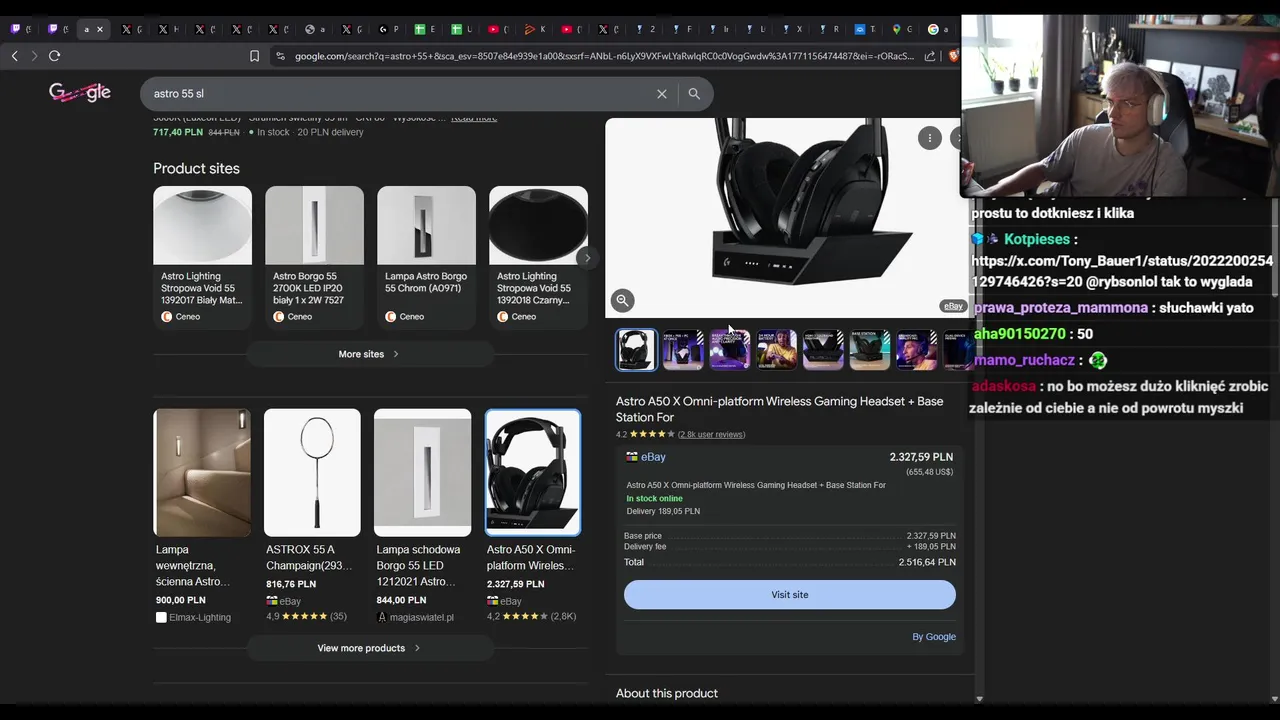The height and width of the screenshot is (720, 1280).
Task: Click the forward navigation arrow
Action: (34, 56)
